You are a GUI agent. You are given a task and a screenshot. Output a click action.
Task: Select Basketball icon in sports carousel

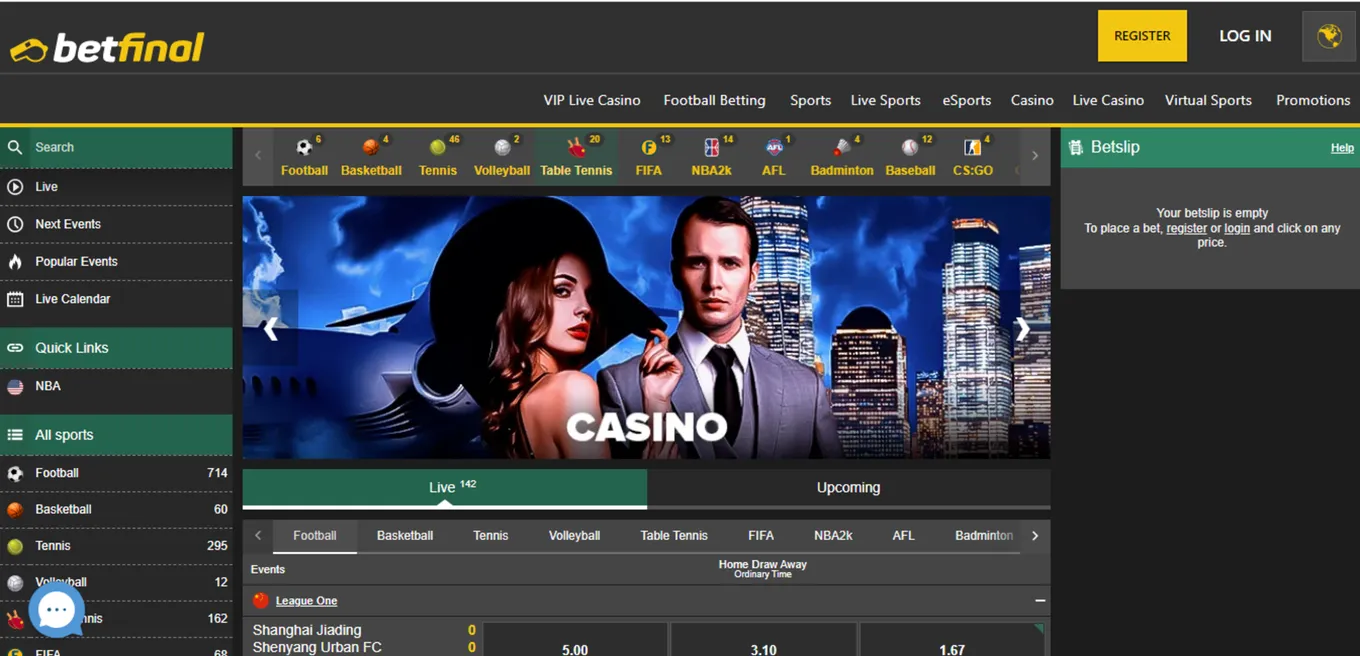click(x=371, y=148)
